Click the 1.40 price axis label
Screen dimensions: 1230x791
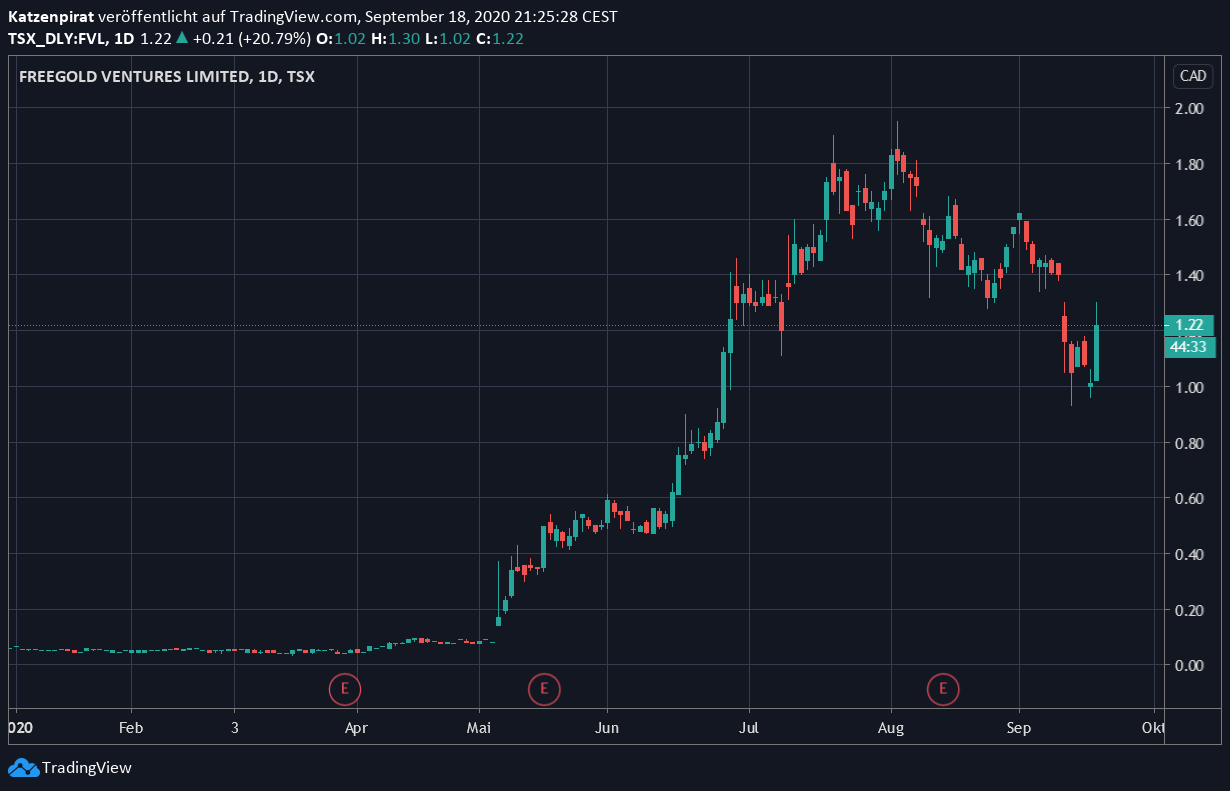pyautogui.click(x=1189, y=275)
